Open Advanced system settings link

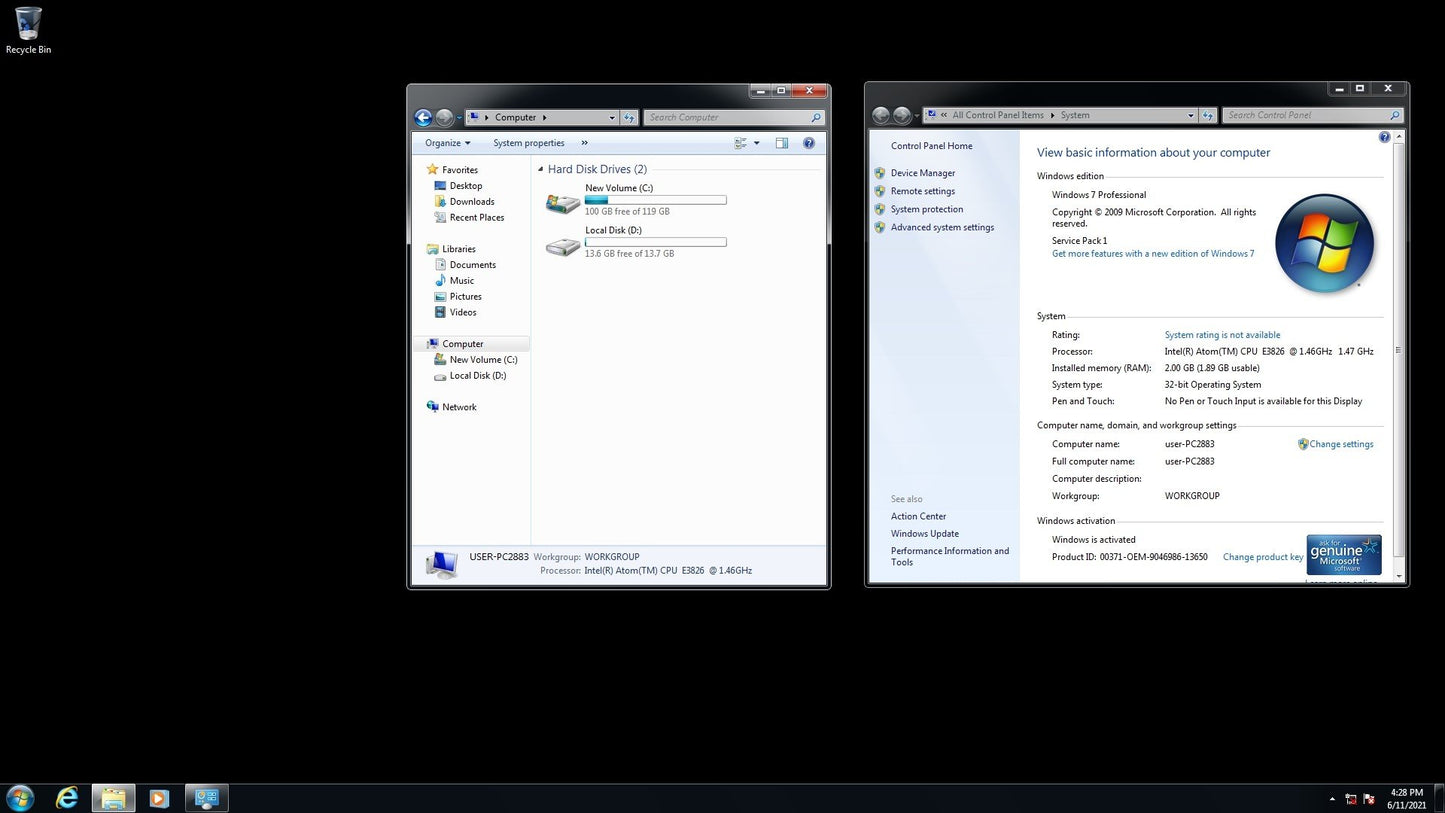point(943,227)
